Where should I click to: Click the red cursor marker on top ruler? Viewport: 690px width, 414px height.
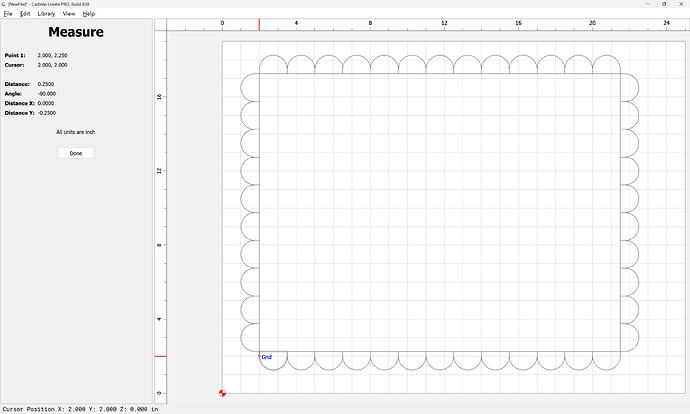(x=260, y=24)
